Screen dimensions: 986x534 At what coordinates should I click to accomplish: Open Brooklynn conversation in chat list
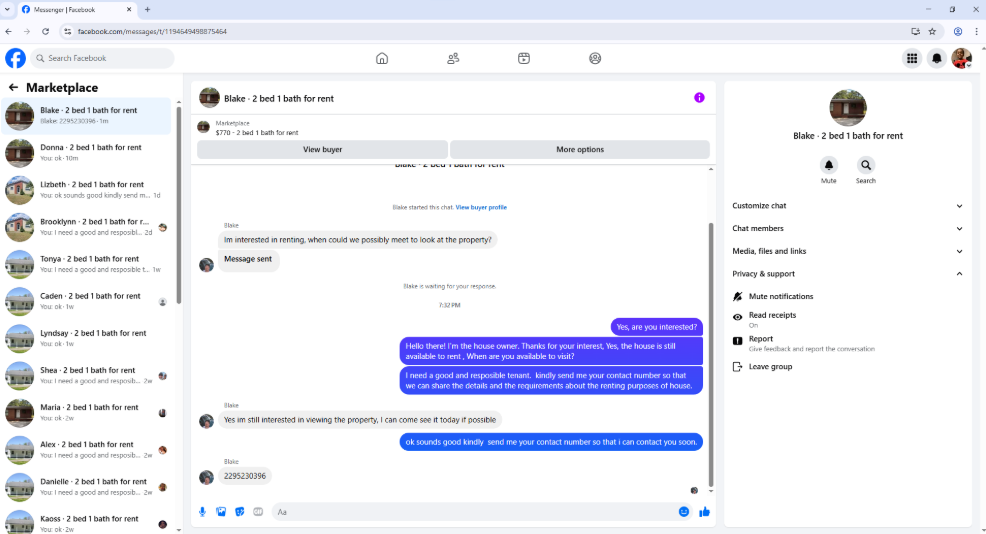[x=86, y=227]
